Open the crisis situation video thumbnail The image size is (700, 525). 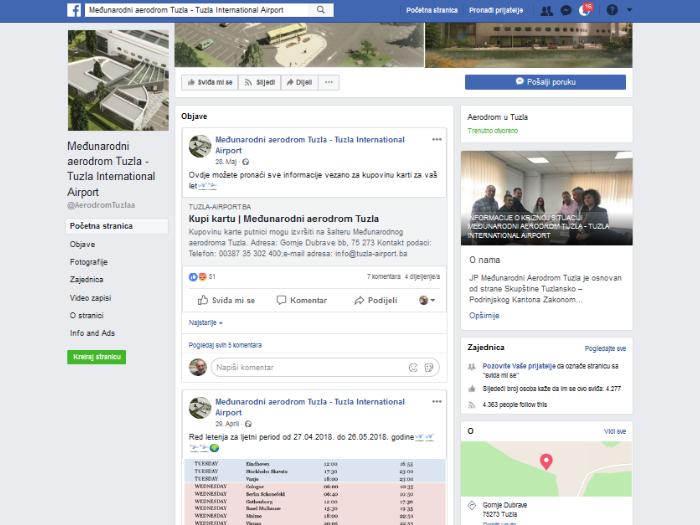tap(546, 198)
